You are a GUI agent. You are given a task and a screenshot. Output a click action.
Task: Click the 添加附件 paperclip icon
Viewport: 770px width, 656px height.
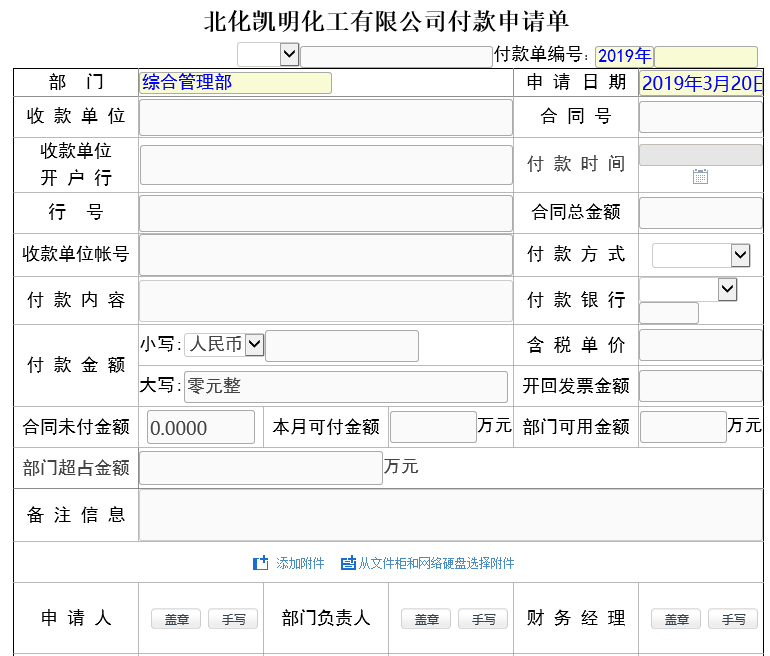tap(260, 563)
